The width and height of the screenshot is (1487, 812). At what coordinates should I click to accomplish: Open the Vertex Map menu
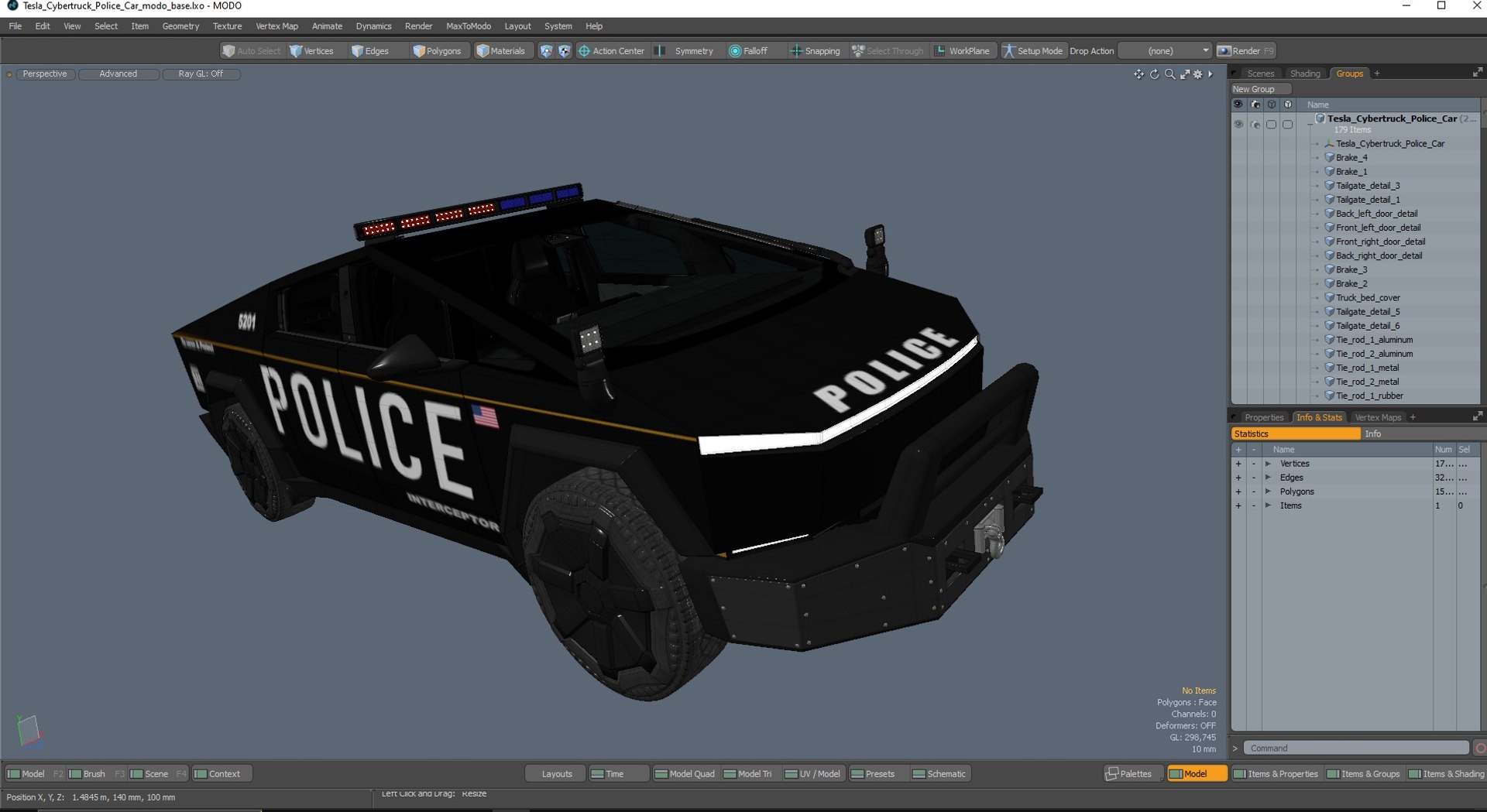276,26
